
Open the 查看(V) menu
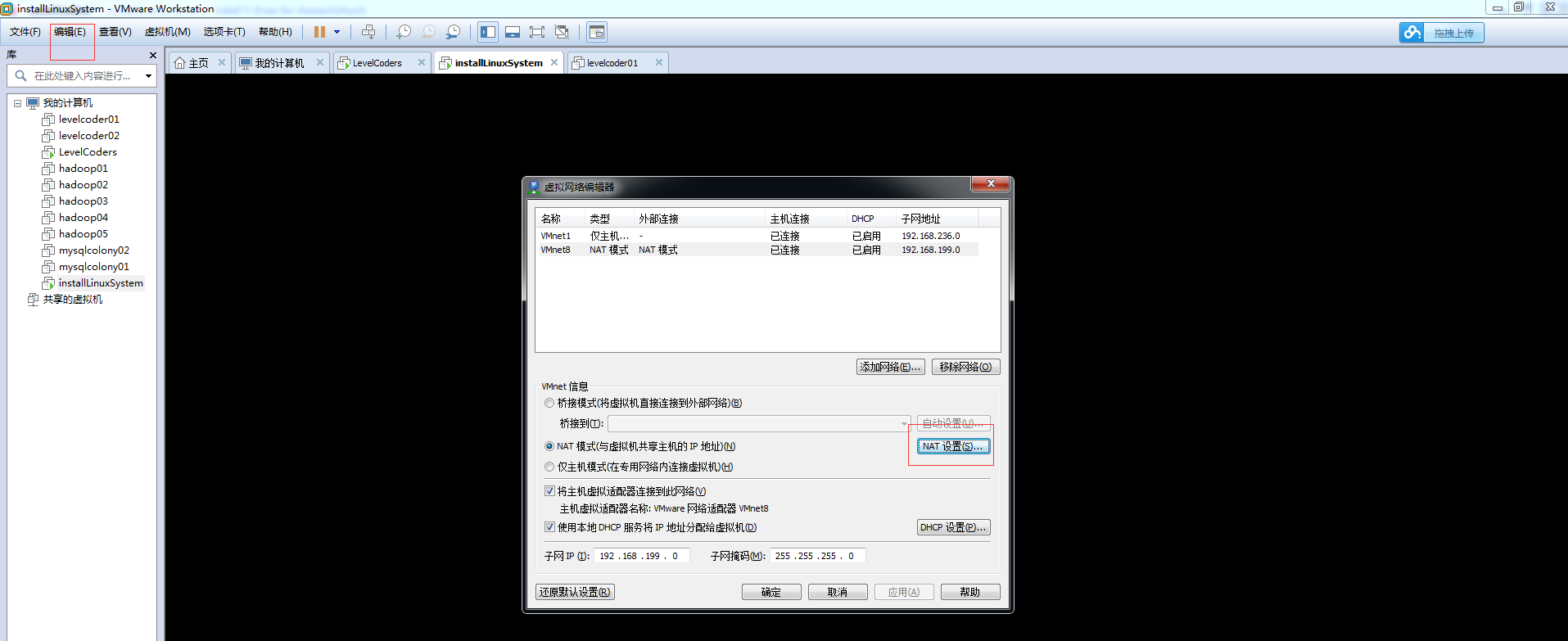point(115,32)
